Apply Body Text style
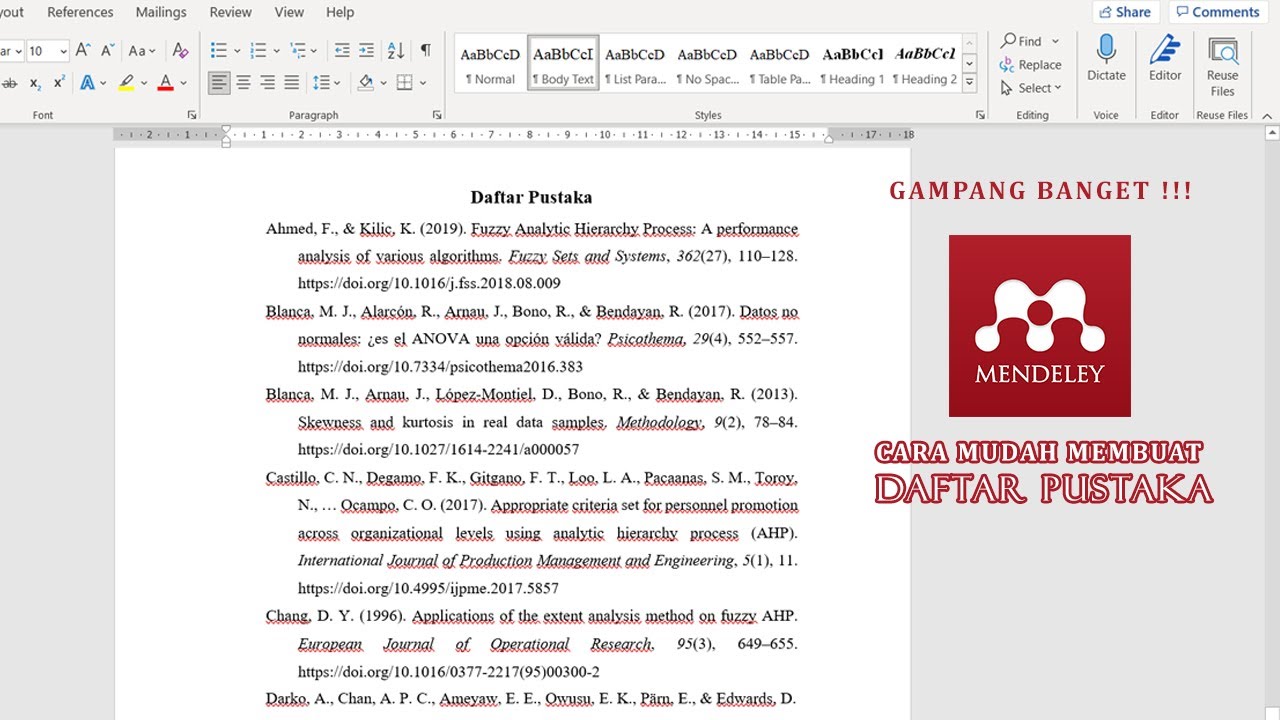This screenshot has width=1280, height=720. click(563, 64)
